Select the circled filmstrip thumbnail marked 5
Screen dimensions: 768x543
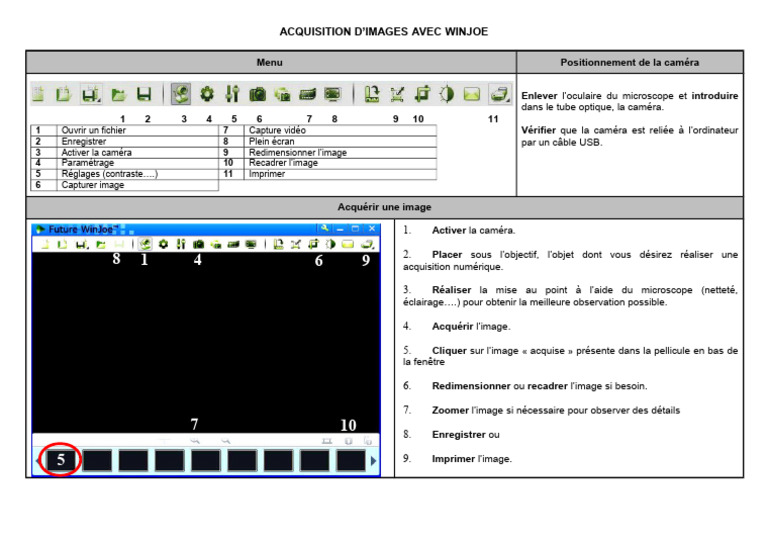(61, 460)
